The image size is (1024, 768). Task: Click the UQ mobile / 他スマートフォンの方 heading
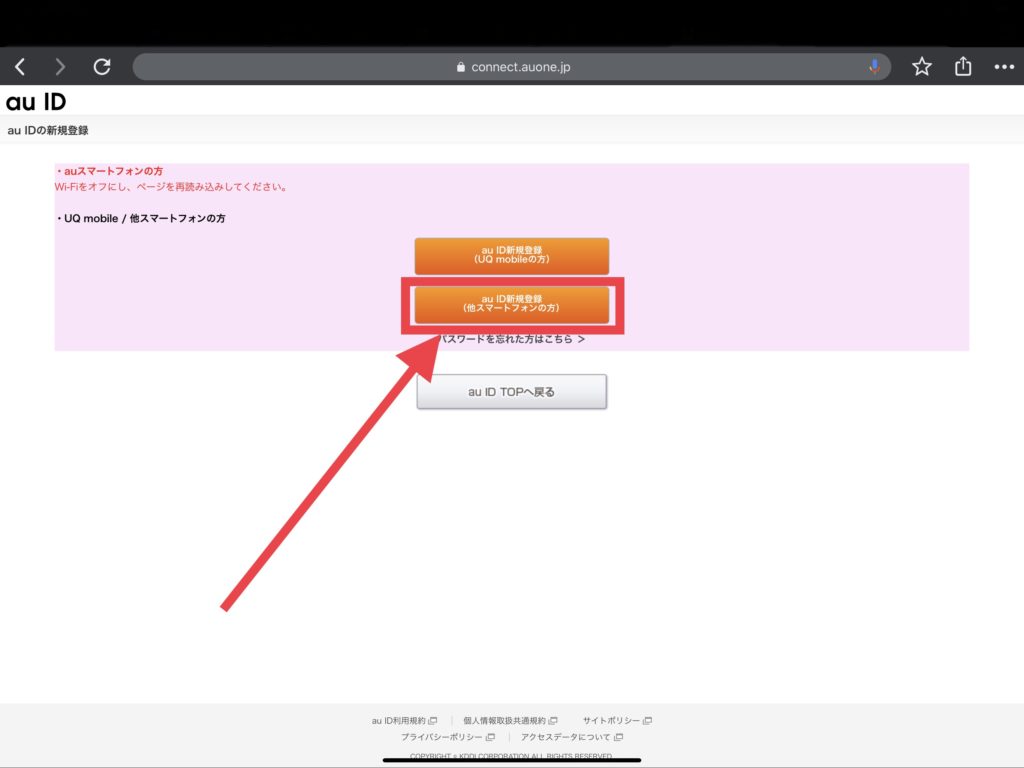pyautogui.click(x=140, y=218)
